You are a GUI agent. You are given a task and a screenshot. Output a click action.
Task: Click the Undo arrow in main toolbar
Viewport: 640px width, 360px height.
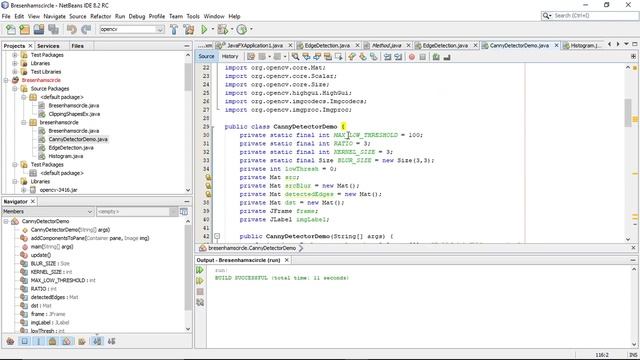72,29
